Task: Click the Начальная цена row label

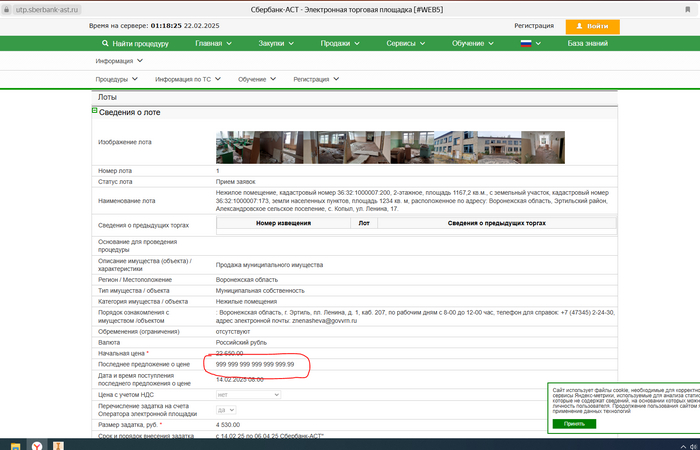Action: [x=122, y=353]
